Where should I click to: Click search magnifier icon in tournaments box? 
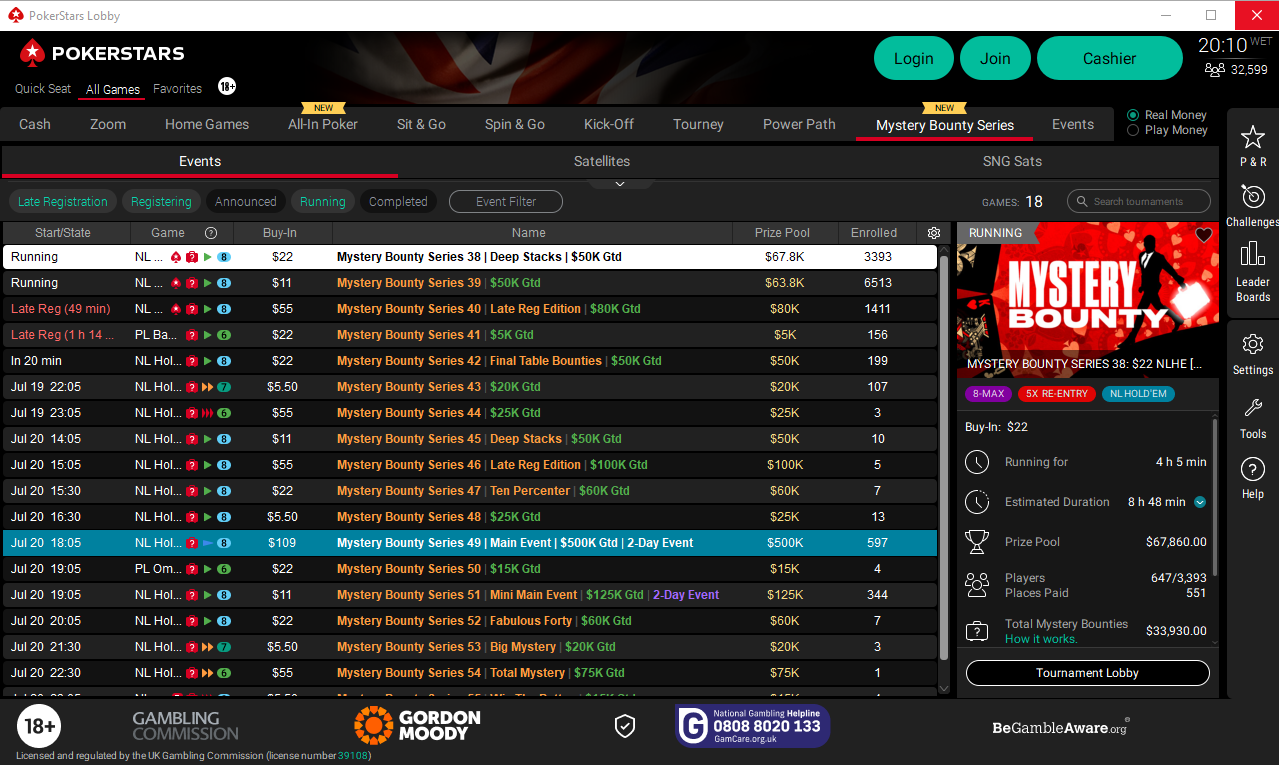point(1082,201)
